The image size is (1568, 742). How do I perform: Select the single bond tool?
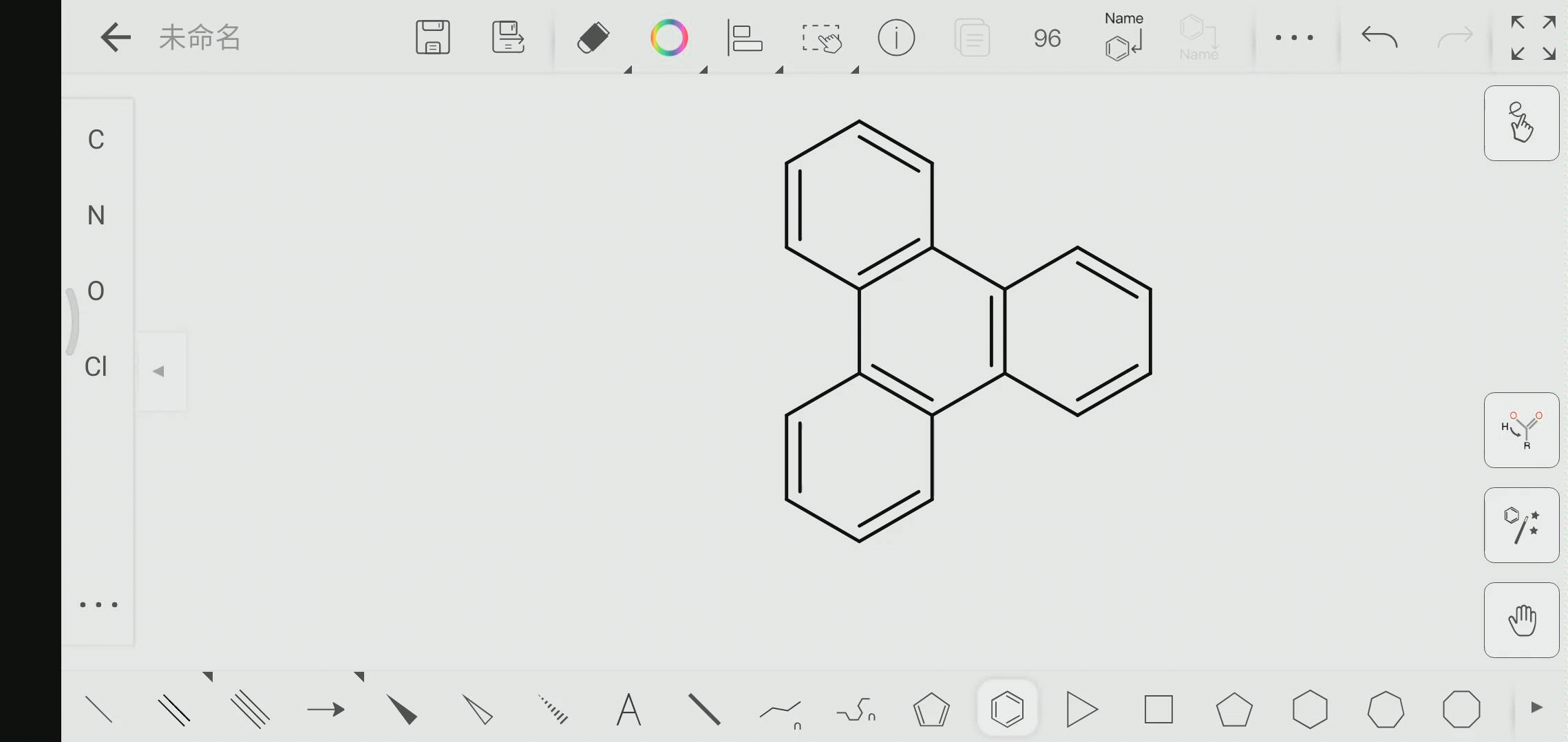point(98,710)
